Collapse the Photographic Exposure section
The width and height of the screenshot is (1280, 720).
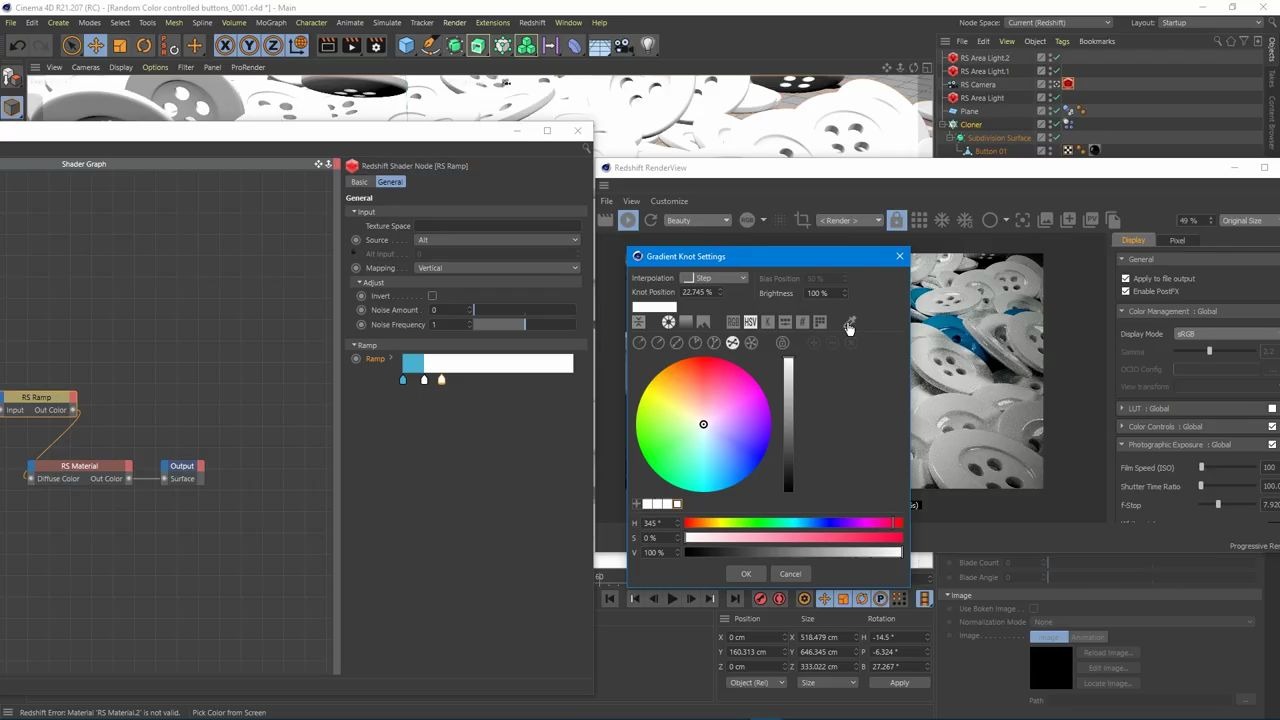point(1122,444)
